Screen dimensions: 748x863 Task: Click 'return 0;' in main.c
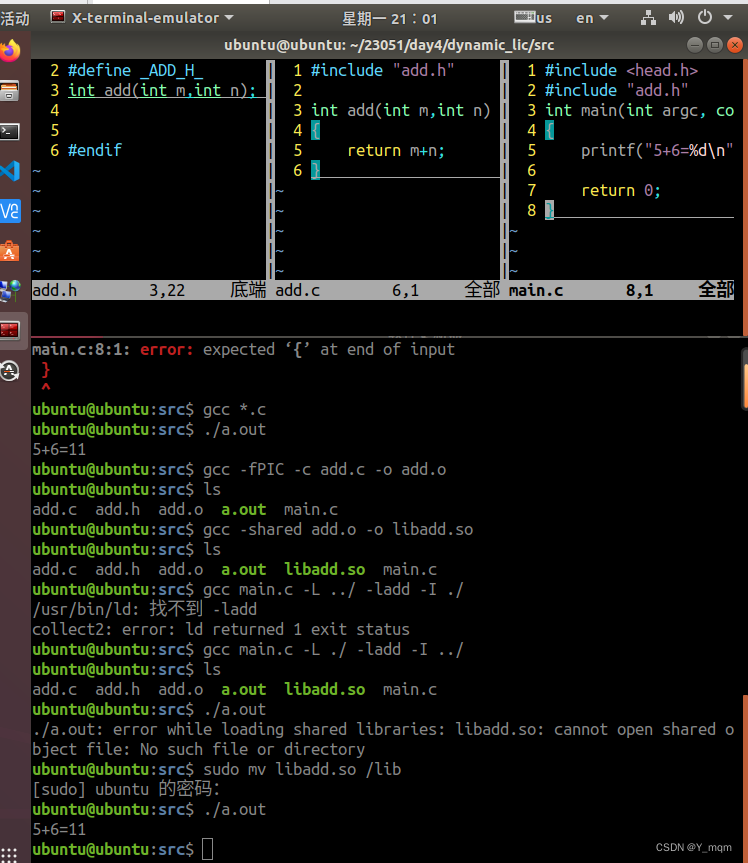click(621, 190)
